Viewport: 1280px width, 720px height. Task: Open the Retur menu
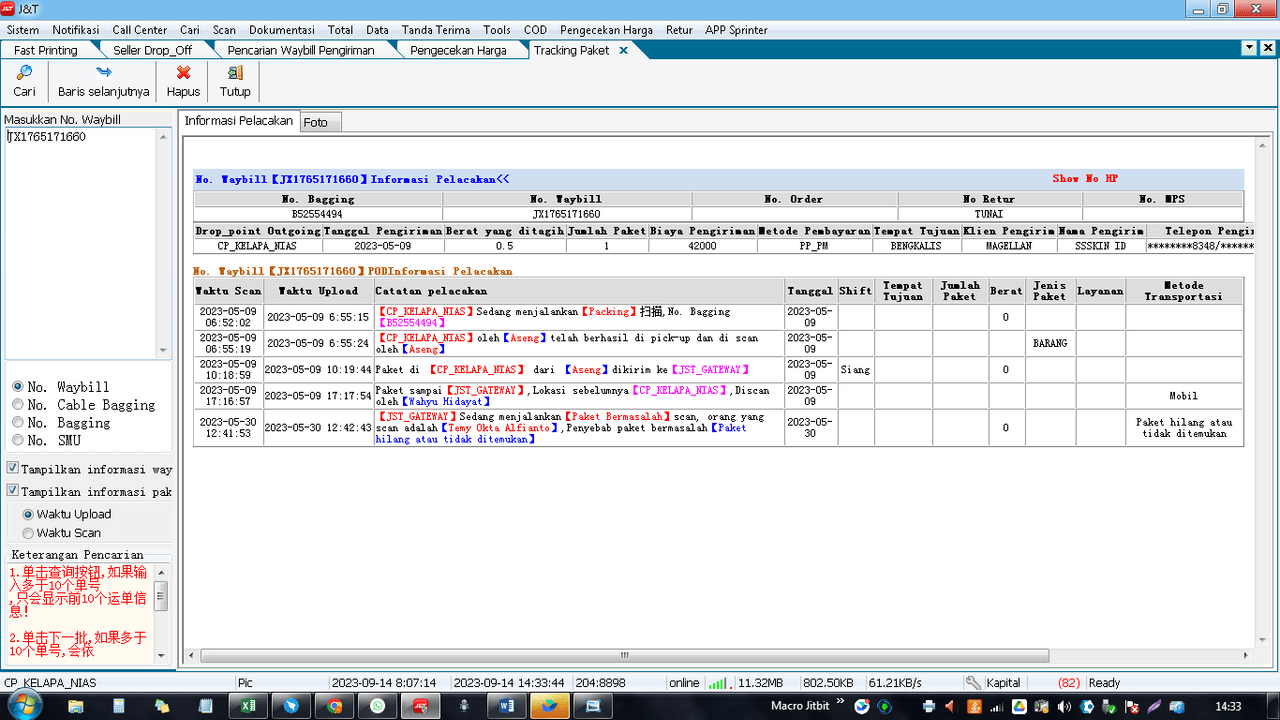pos(679,30)
